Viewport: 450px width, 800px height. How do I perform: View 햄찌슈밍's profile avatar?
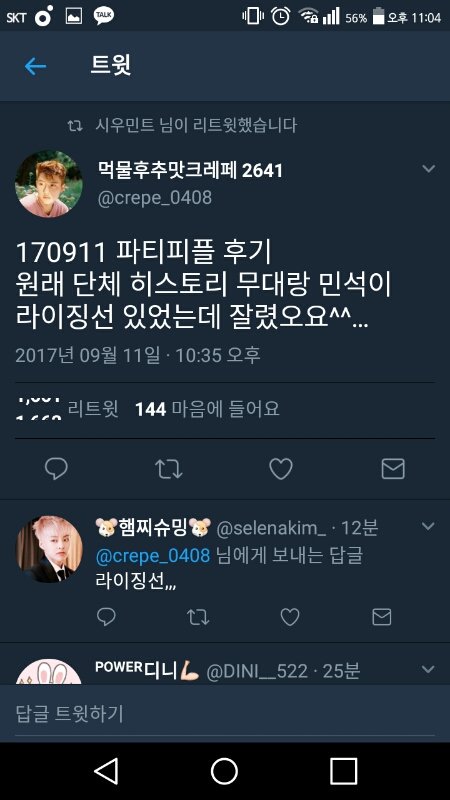click(x=49, y=549)
